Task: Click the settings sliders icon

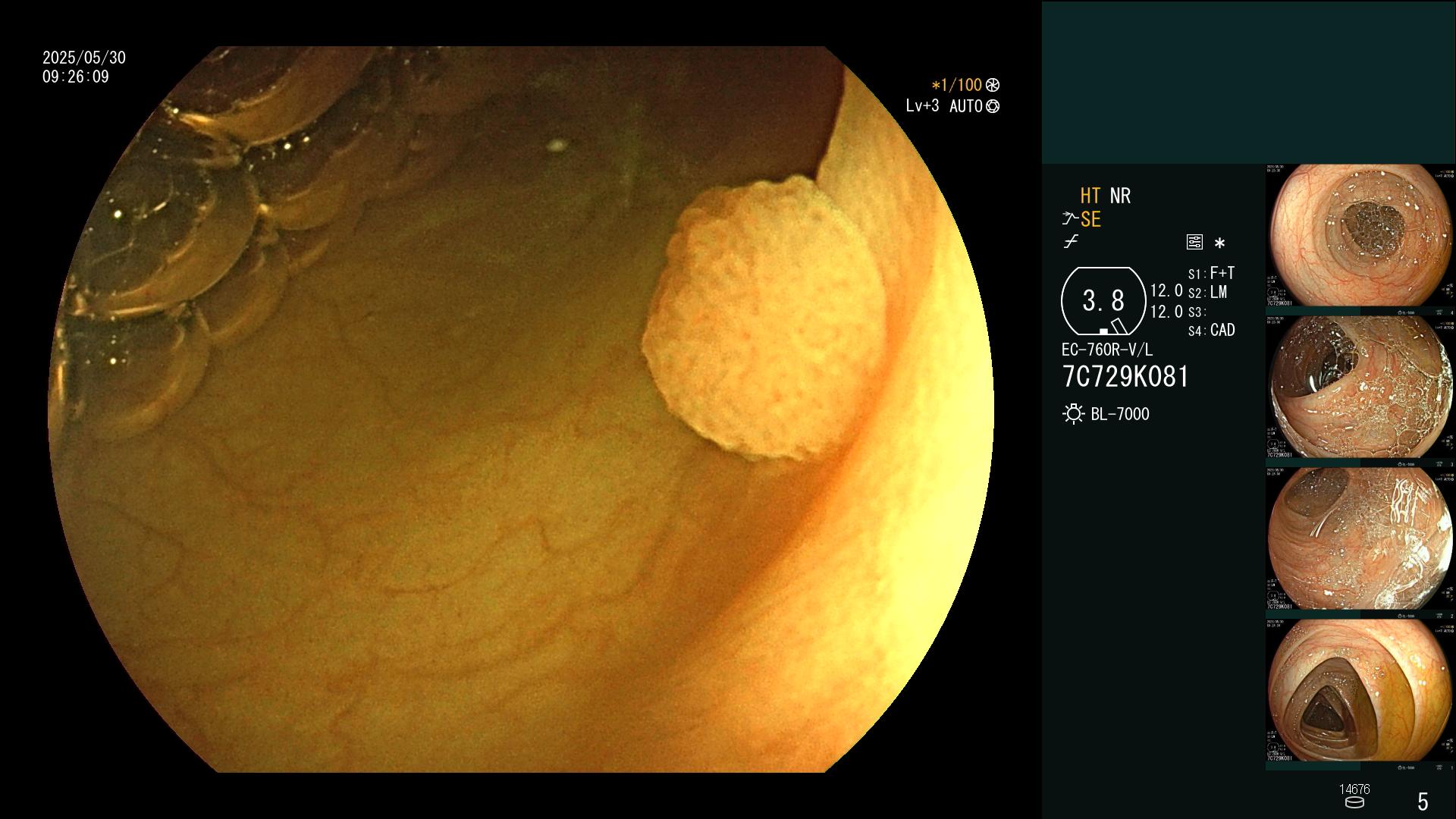Action: coord(1194,242)
